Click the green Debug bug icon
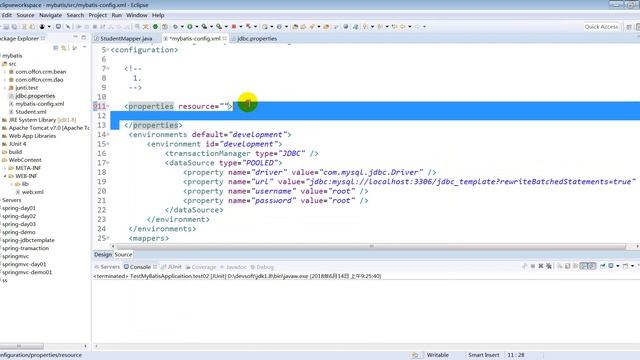The image size is (640, 360). pyautogui.click(x=176, y=27)
